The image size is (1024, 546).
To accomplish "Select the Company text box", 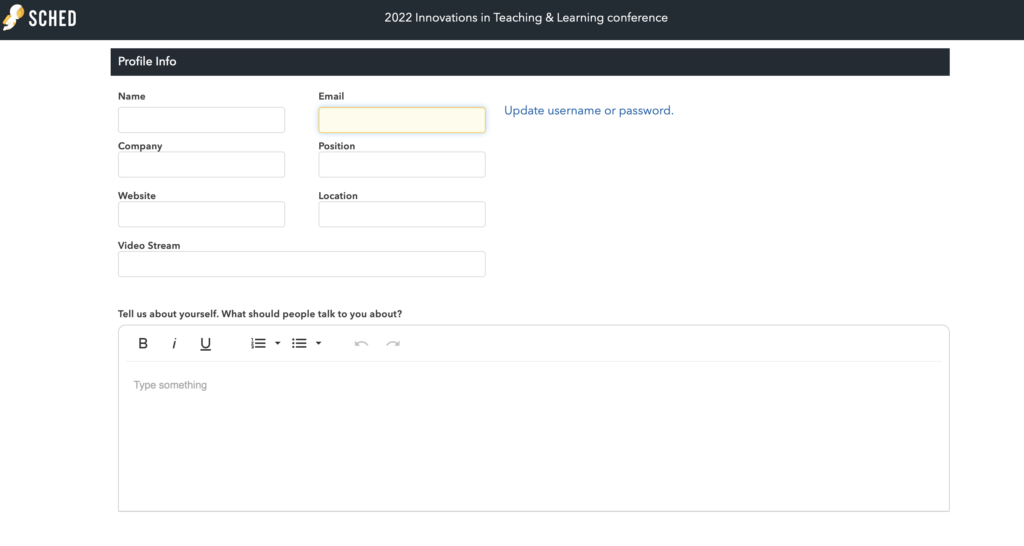I will pyautogui.click(x=201, y=165).
